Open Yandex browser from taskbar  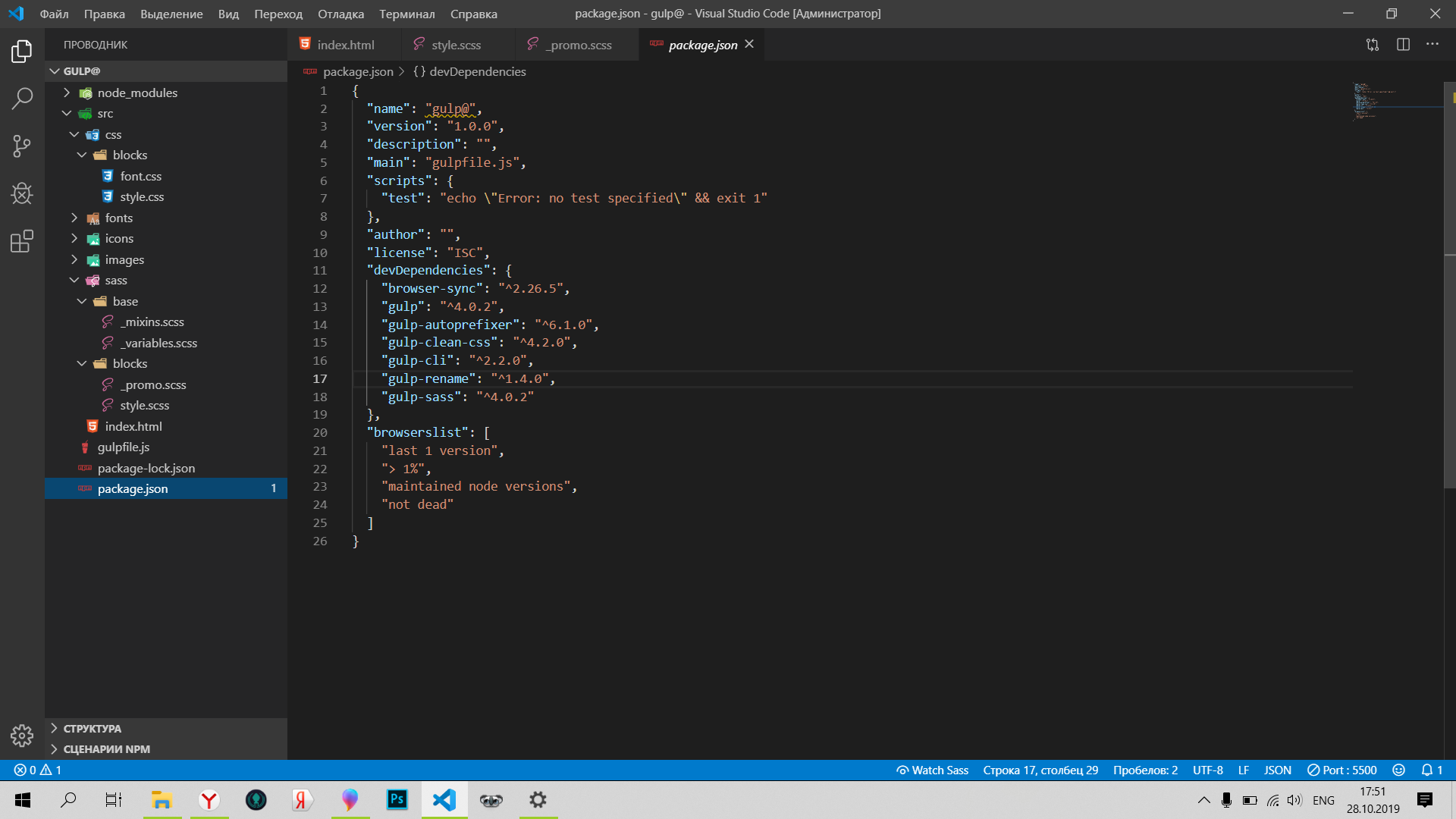click(x=209, y=799)
